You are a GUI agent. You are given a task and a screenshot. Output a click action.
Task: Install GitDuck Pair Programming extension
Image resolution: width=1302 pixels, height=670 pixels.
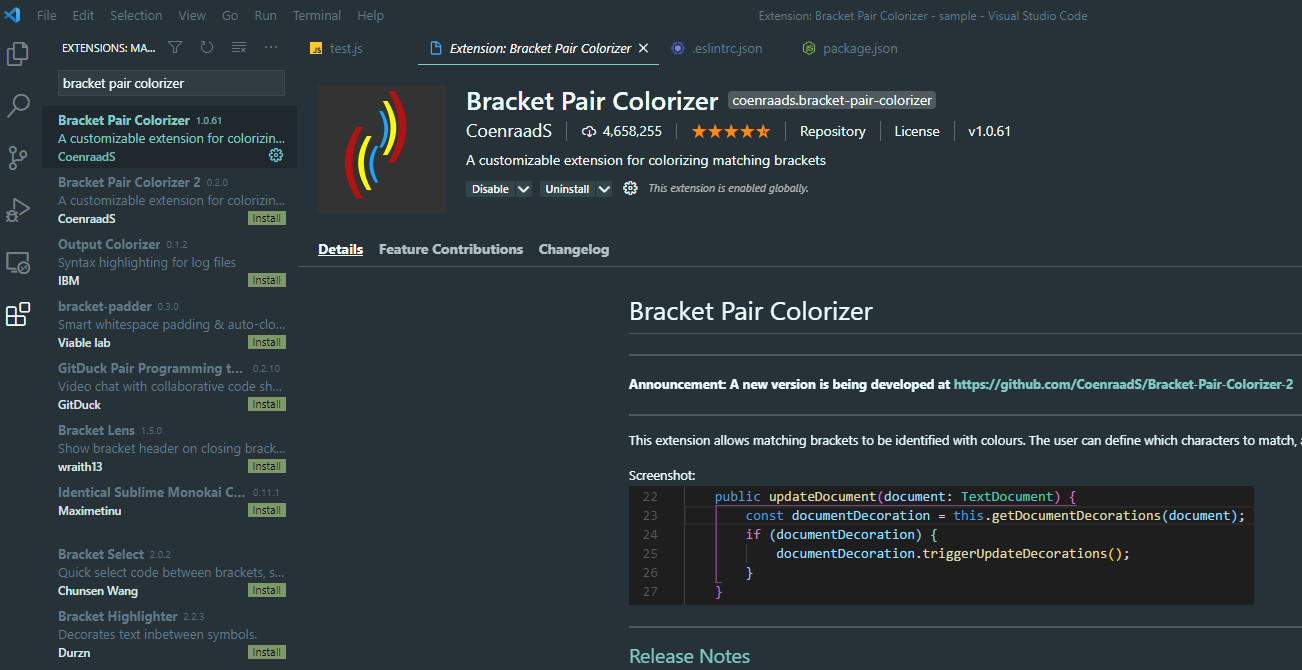coord(267,404)
